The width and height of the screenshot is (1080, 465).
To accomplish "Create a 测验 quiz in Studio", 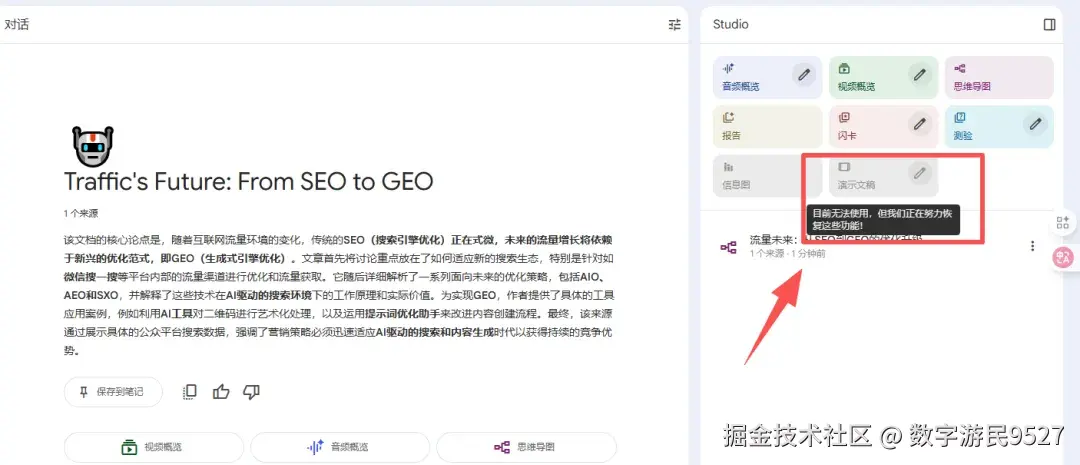I will (999, 127).
